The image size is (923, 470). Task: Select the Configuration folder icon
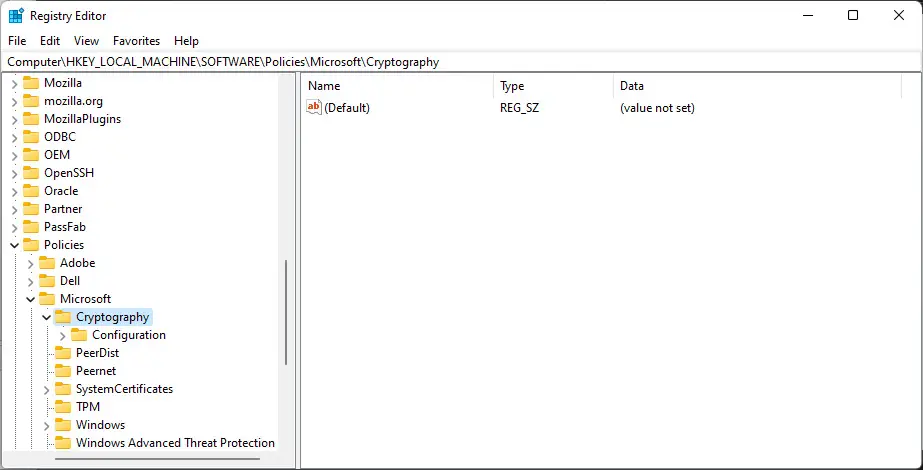[x=78, y=335]
